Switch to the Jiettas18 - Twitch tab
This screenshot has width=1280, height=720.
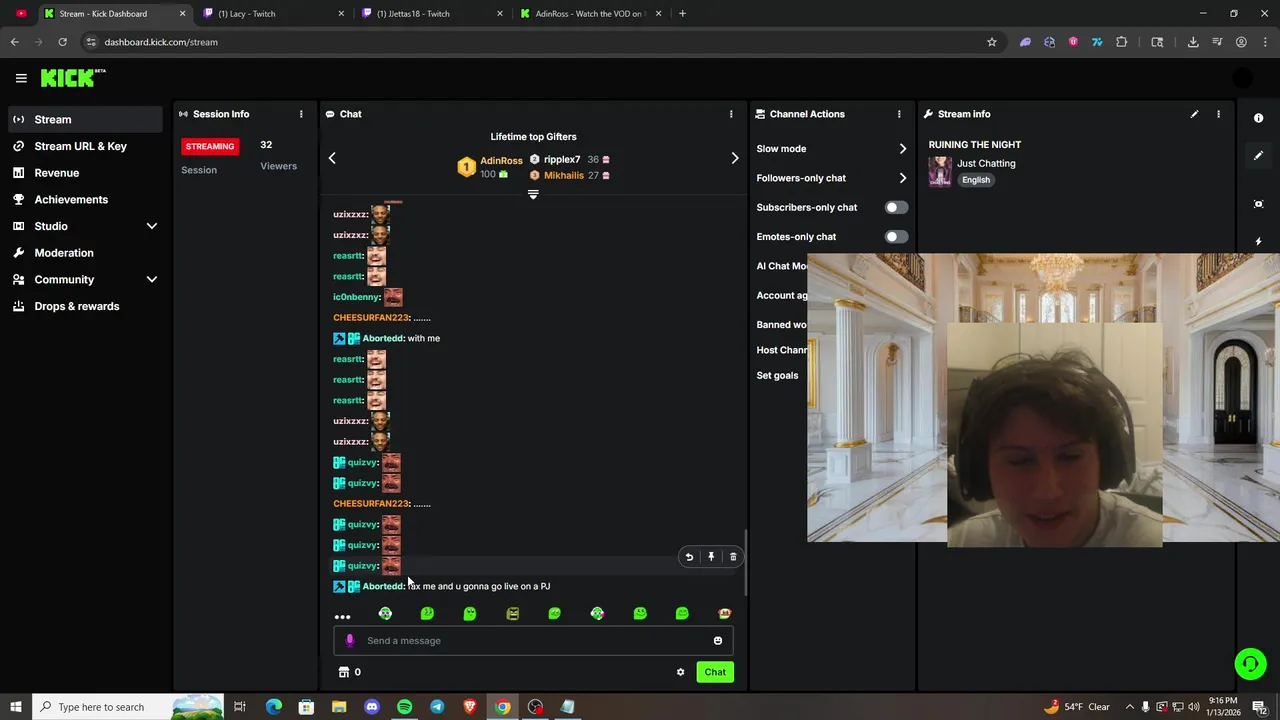[432, 14]
